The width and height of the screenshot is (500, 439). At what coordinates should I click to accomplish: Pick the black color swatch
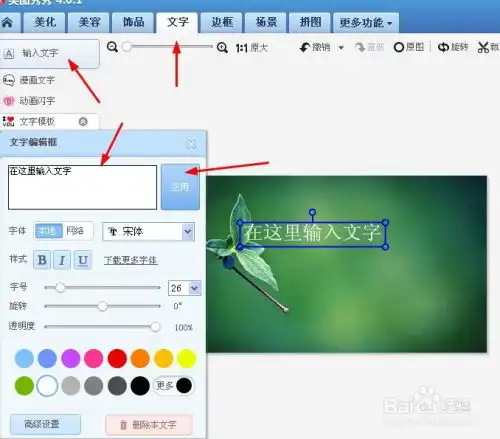coord(140,386)
